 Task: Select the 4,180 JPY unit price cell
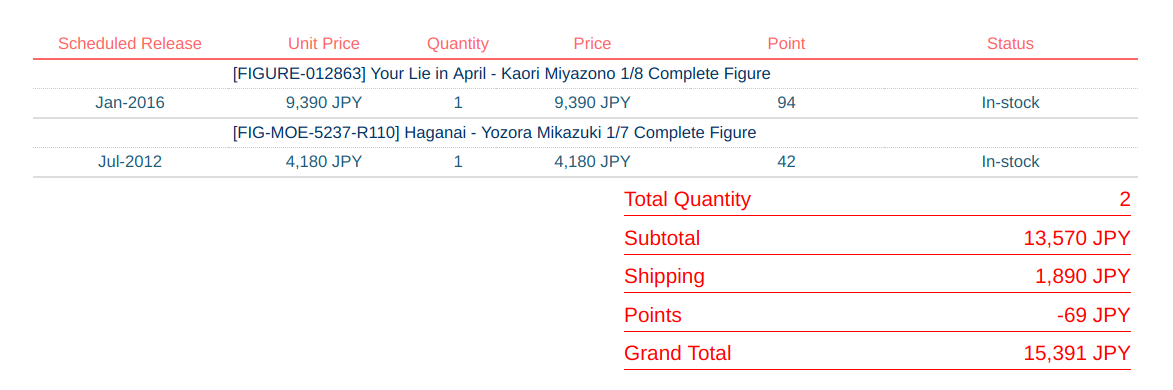click(x=323, y=162)
